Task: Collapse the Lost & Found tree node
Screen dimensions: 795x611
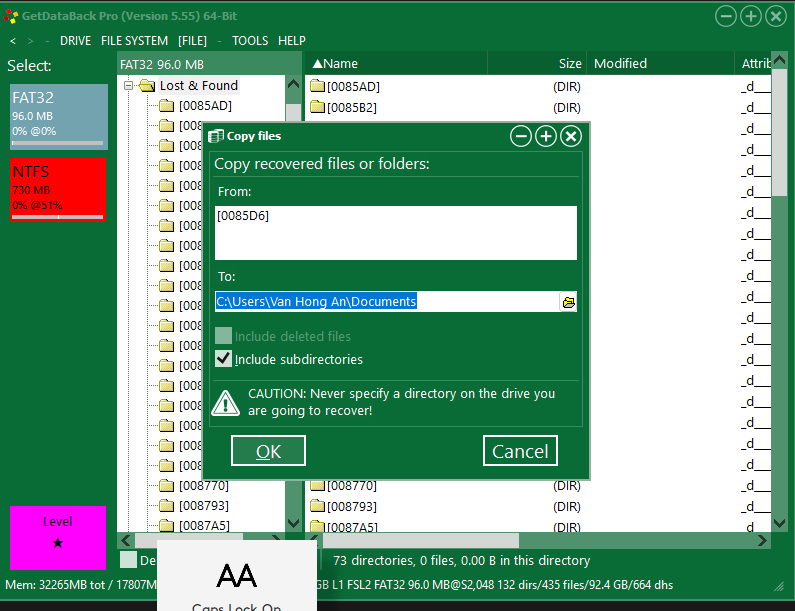Action: [x=129, y=86]
